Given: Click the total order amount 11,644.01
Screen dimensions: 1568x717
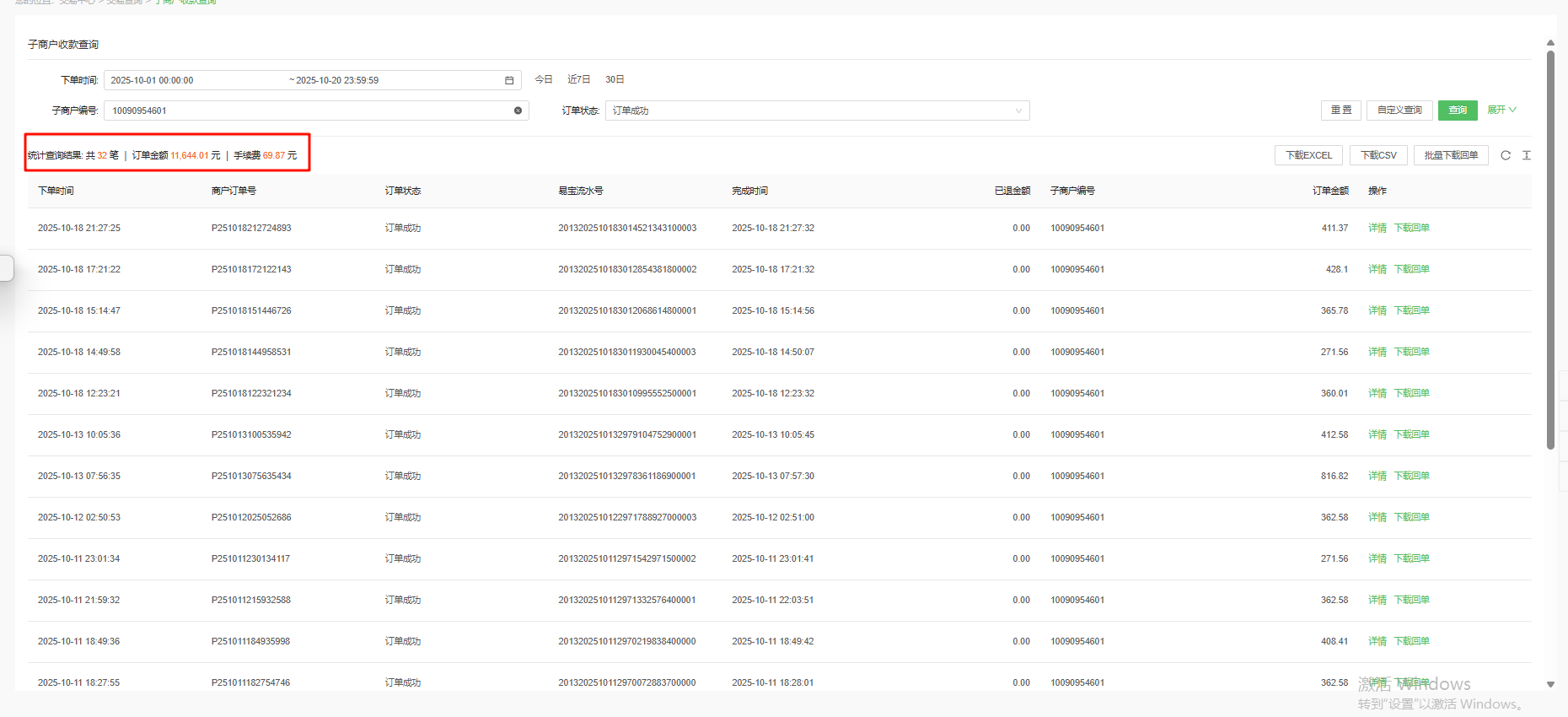Looking at the screenshot, I should point(189,155).
